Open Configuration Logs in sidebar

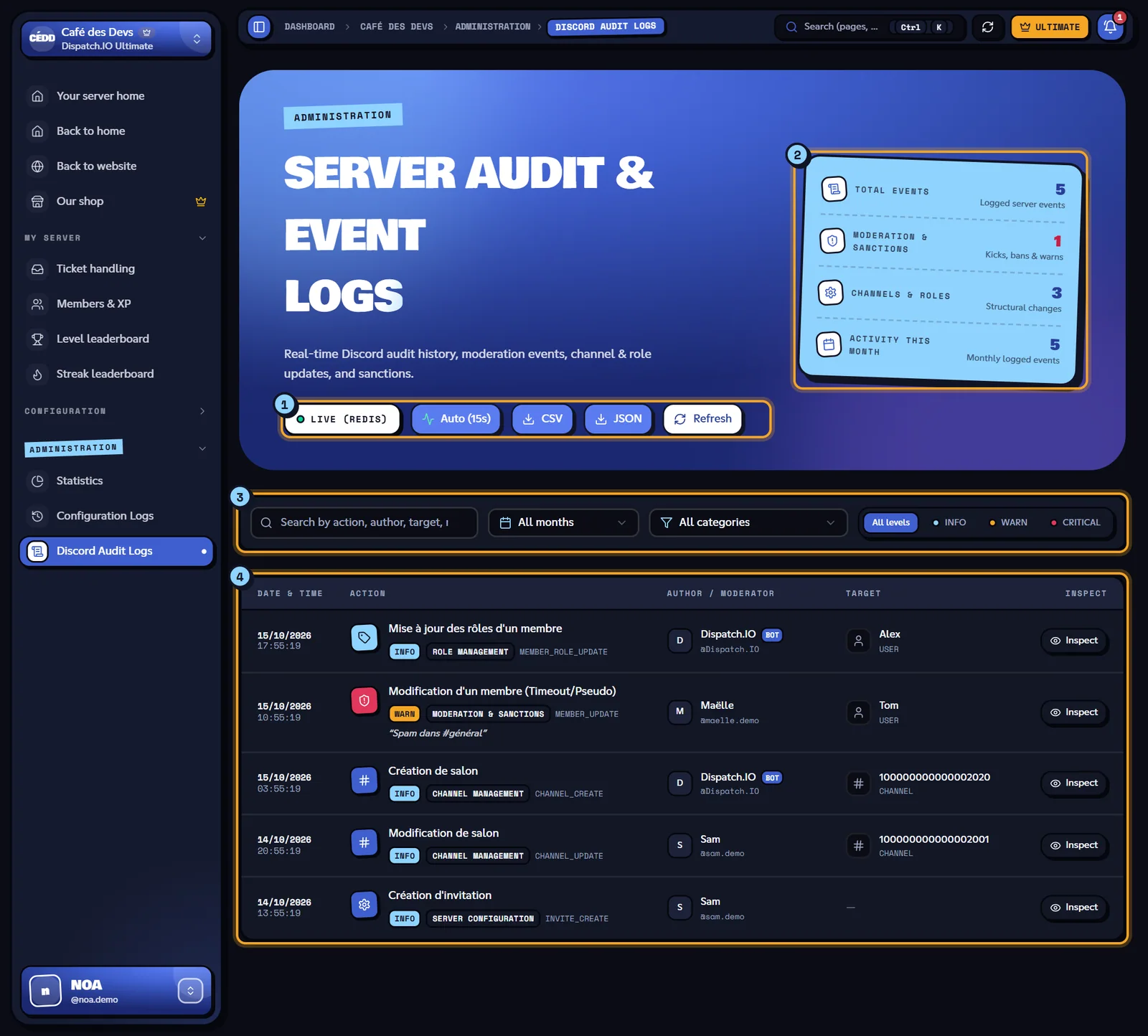point(116,517)
